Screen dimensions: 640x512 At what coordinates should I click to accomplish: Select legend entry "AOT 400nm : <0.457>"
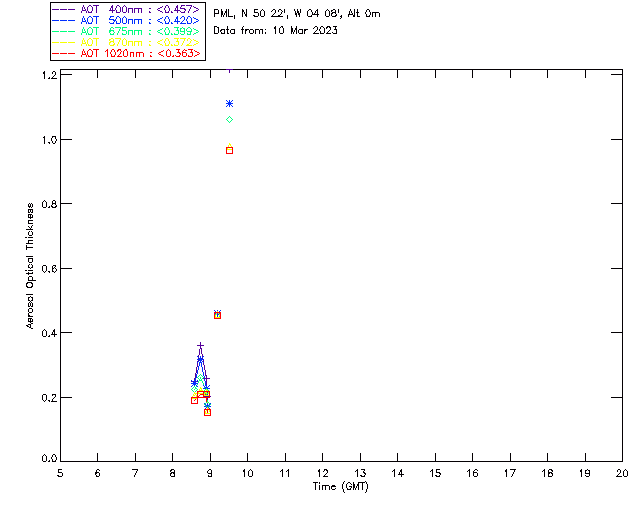[x=140, y=9]
